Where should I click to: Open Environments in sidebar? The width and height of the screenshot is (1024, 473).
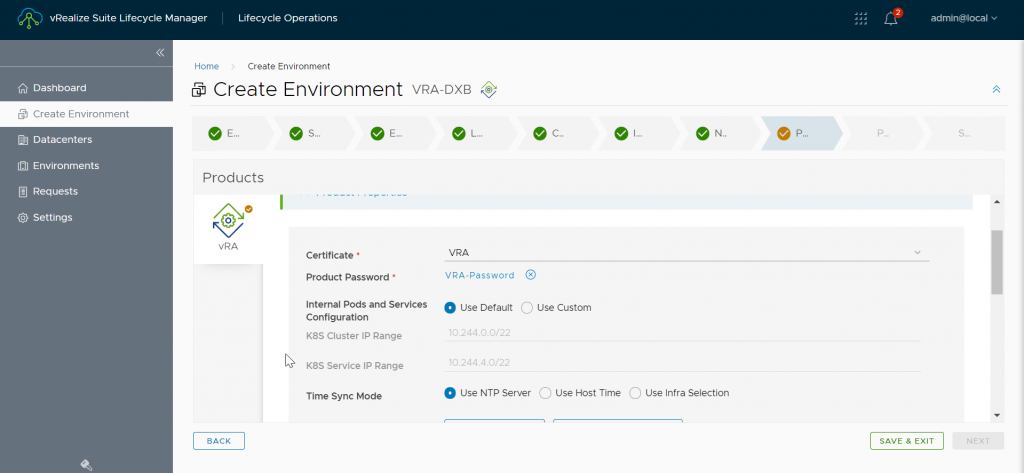click(86, 165)
